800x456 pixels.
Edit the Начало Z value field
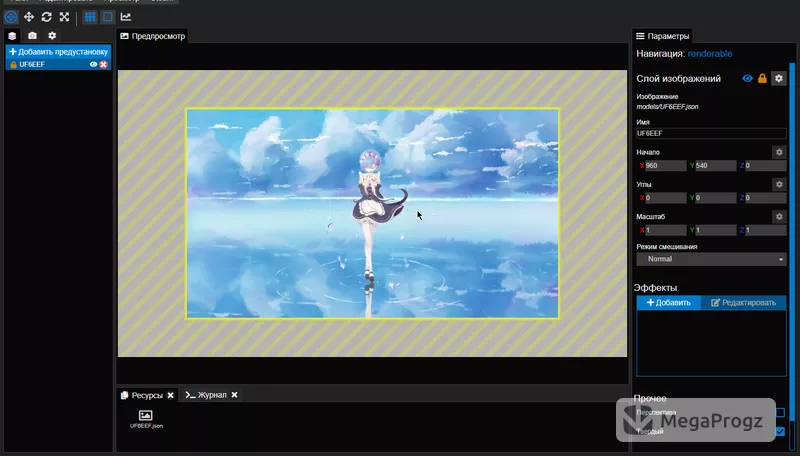[765, 166]
